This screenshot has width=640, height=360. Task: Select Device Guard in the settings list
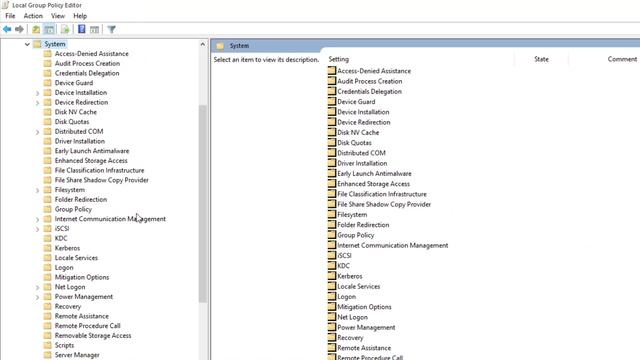coord(356,102)
